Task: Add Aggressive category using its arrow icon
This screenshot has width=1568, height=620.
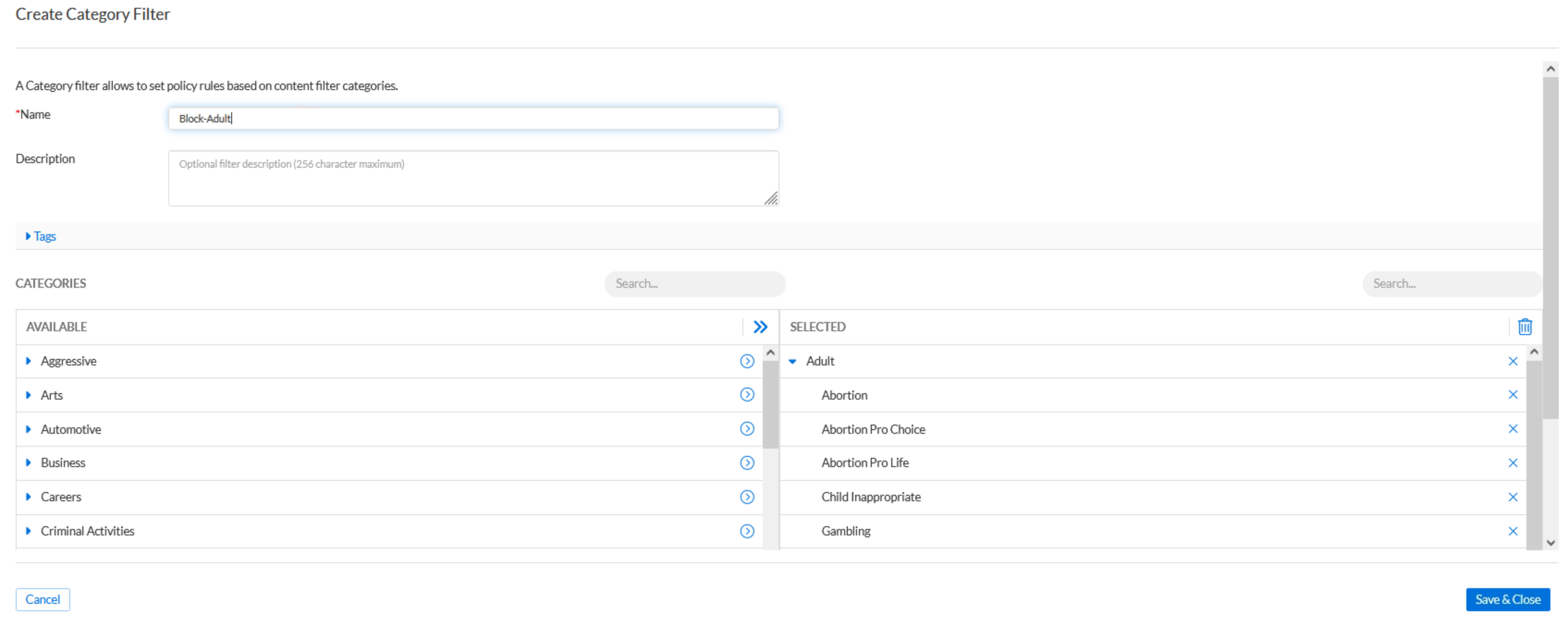Action: [x=747, y=361]
